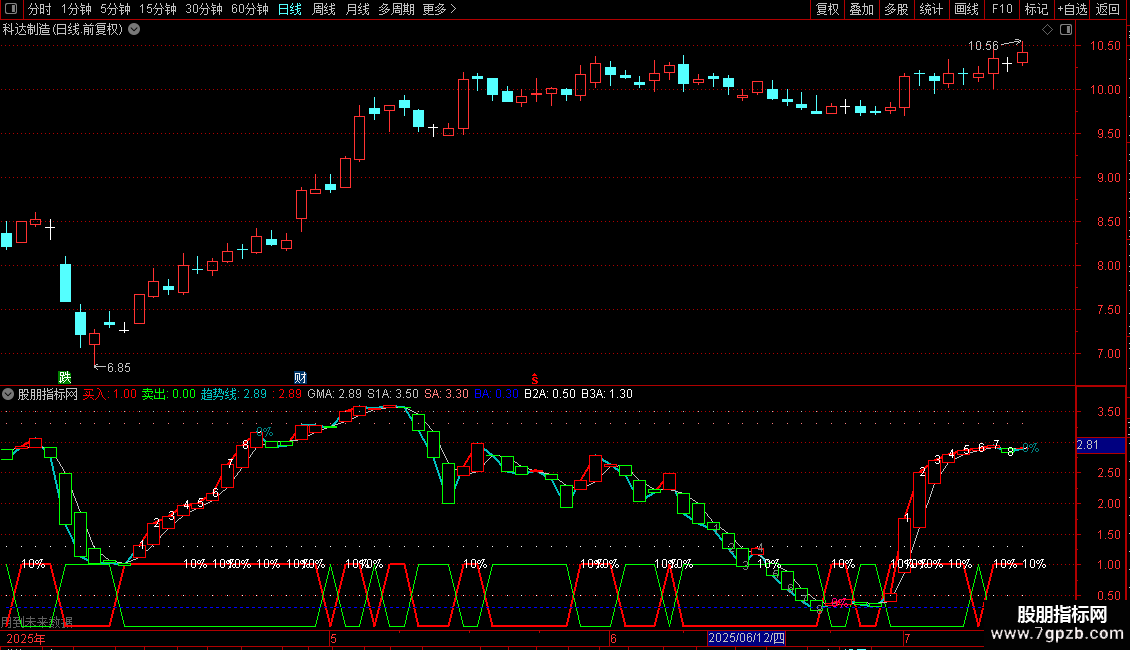
Task: Switch to the 周线 weekly chart
Action: pyautogui.click(x=324, y=9)
